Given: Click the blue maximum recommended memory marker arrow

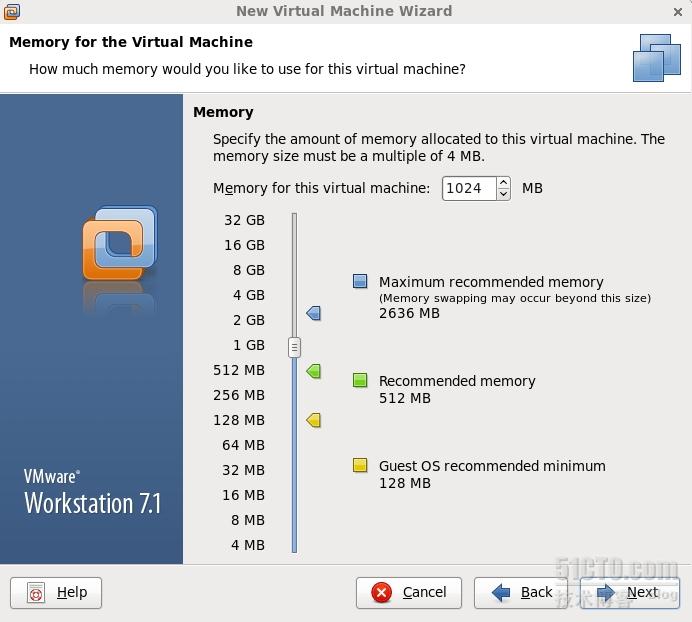Looking at the screenshot, I should pos(314,313).
